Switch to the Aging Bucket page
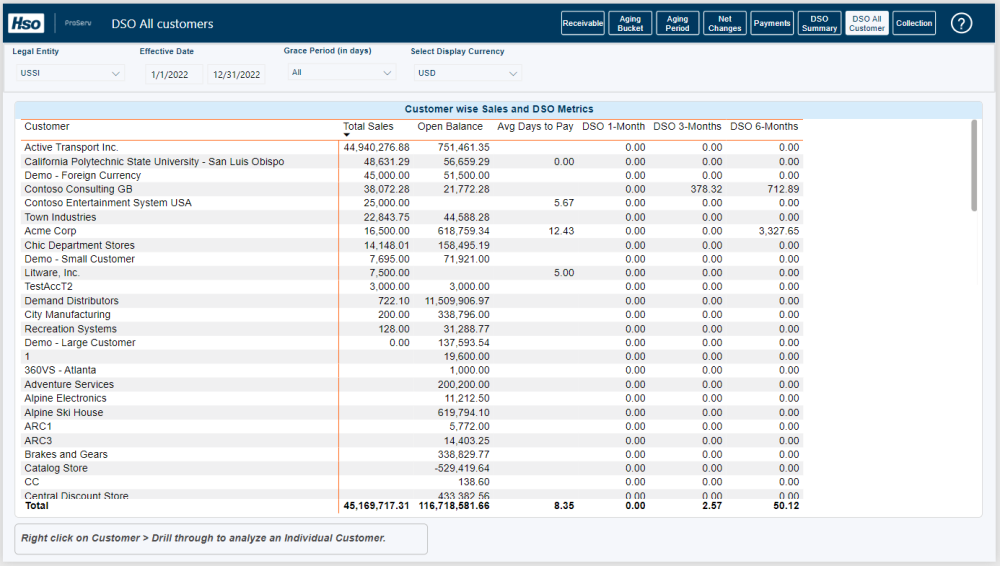Viewport: 1000px width, 566px height. click(x=630, y=23)
